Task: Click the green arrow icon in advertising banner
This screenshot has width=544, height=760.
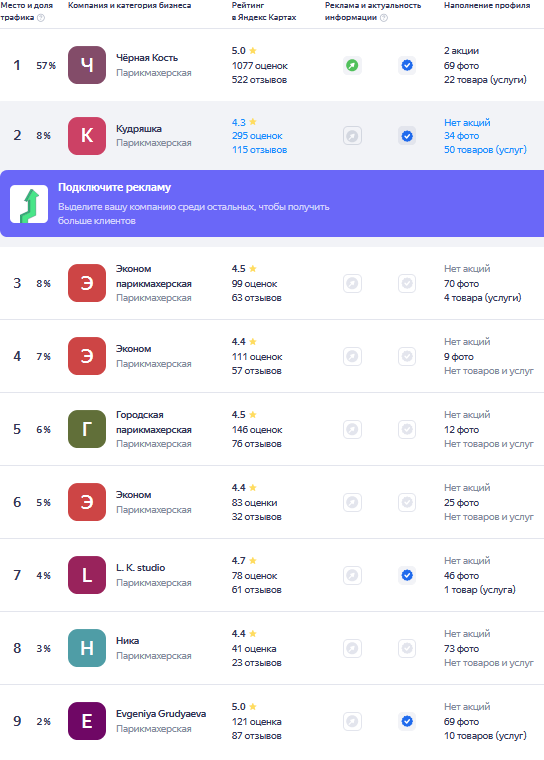Action: [x=29, y=204]
